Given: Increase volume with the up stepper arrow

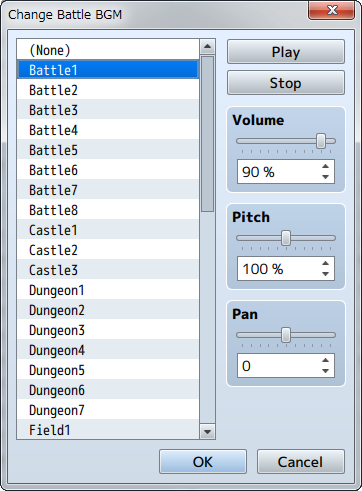Looking at the screenshot, I should [326, 166].
